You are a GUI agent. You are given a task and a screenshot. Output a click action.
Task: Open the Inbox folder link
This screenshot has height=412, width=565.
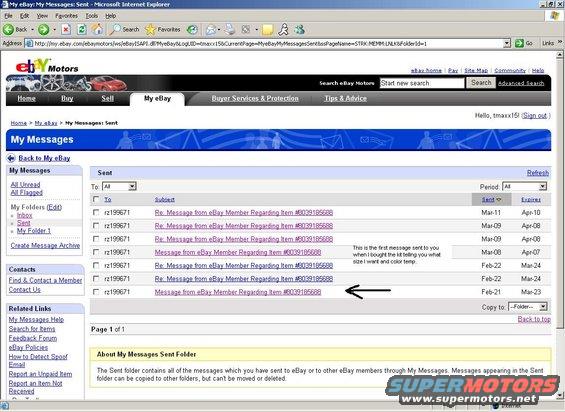tap(25, 215)
